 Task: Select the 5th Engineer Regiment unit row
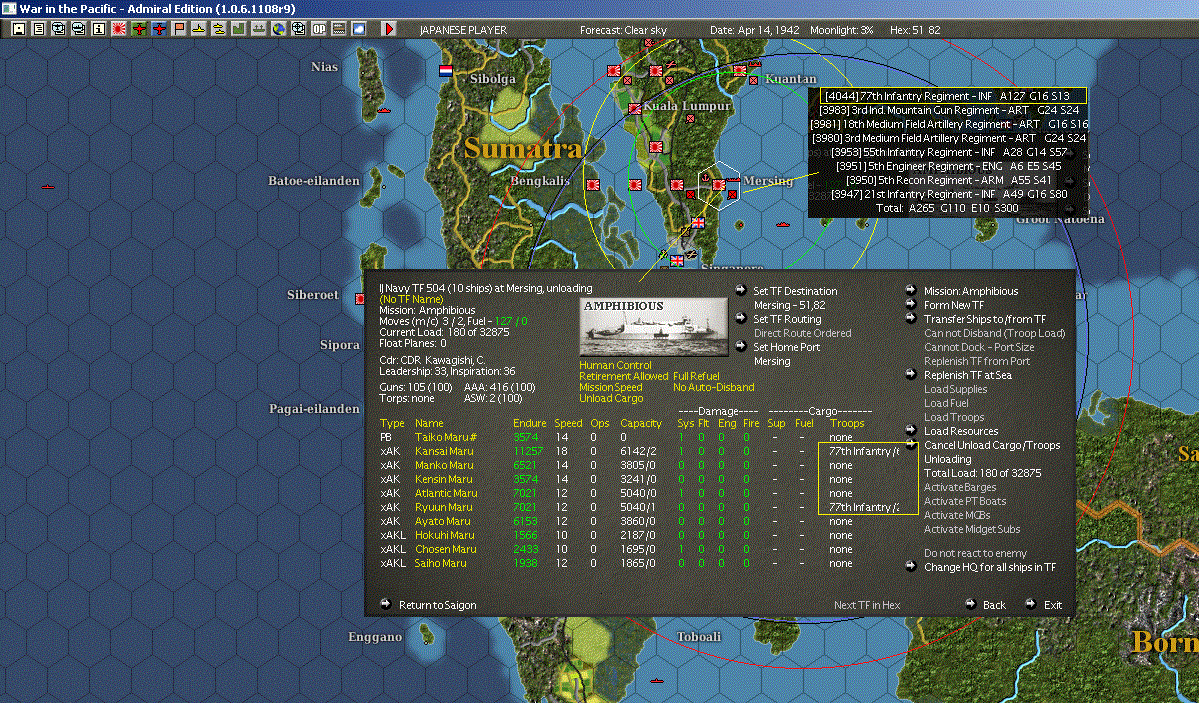pos(948,166)
